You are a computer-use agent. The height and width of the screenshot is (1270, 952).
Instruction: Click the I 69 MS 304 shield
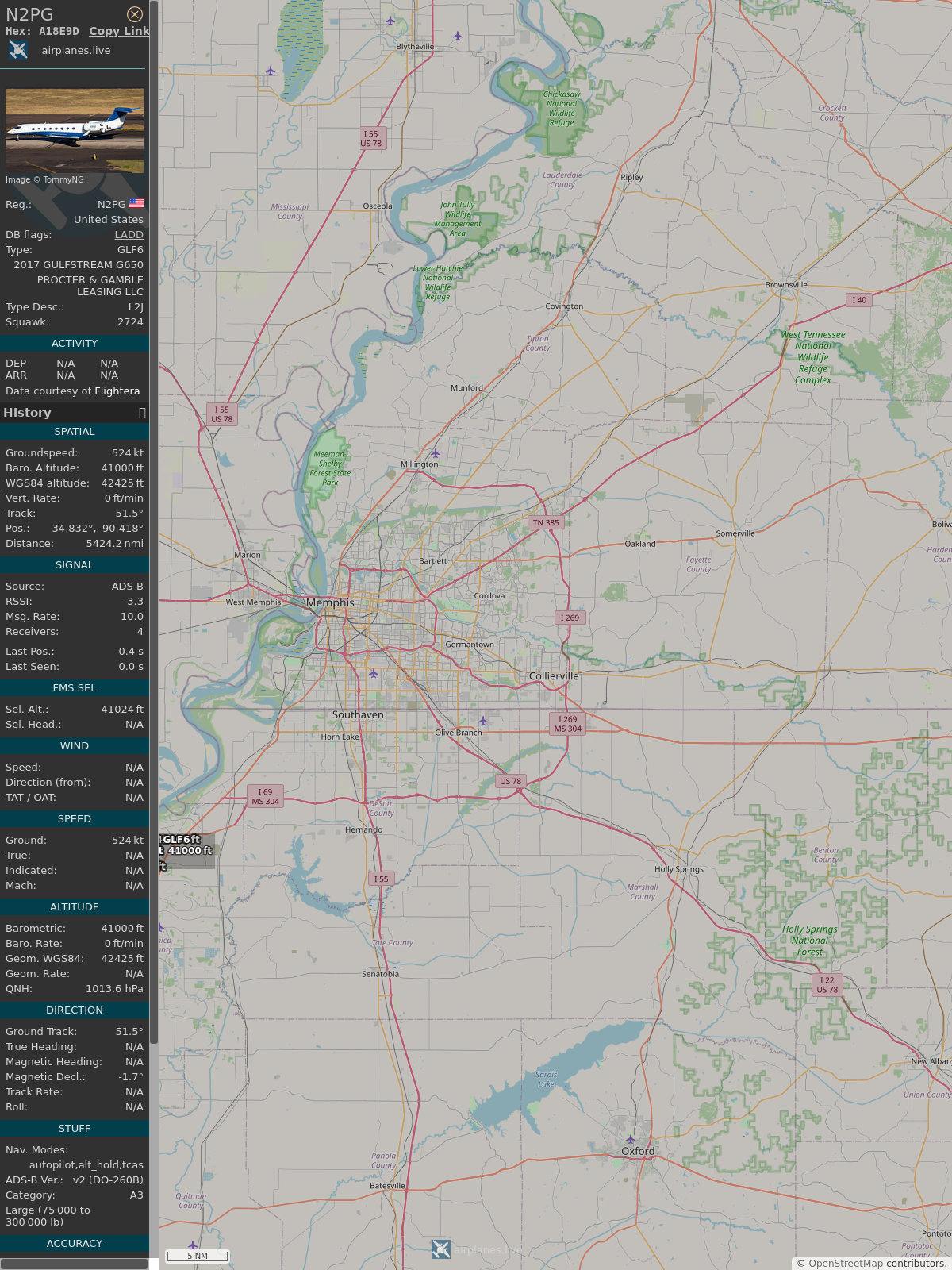click(266, 797)
